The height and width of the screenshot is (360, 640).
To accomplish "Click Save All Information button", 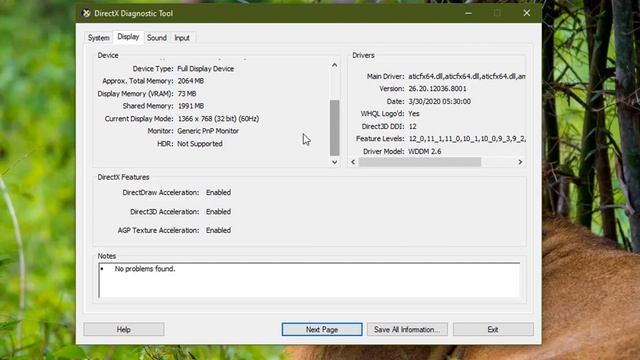I will pos(407,329).
